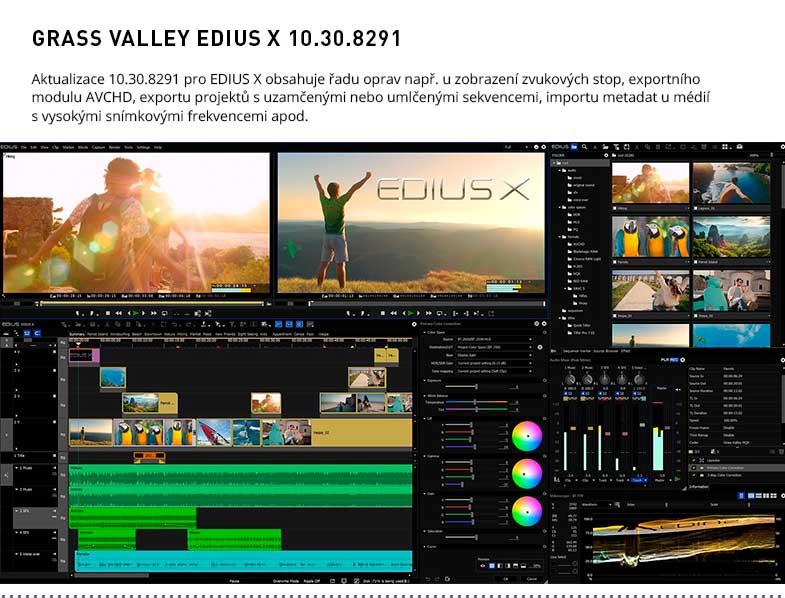Toggle the 3-Way Color Correction effect checkbox
Viewport: 785px width, 598px height.
[694, 475]
